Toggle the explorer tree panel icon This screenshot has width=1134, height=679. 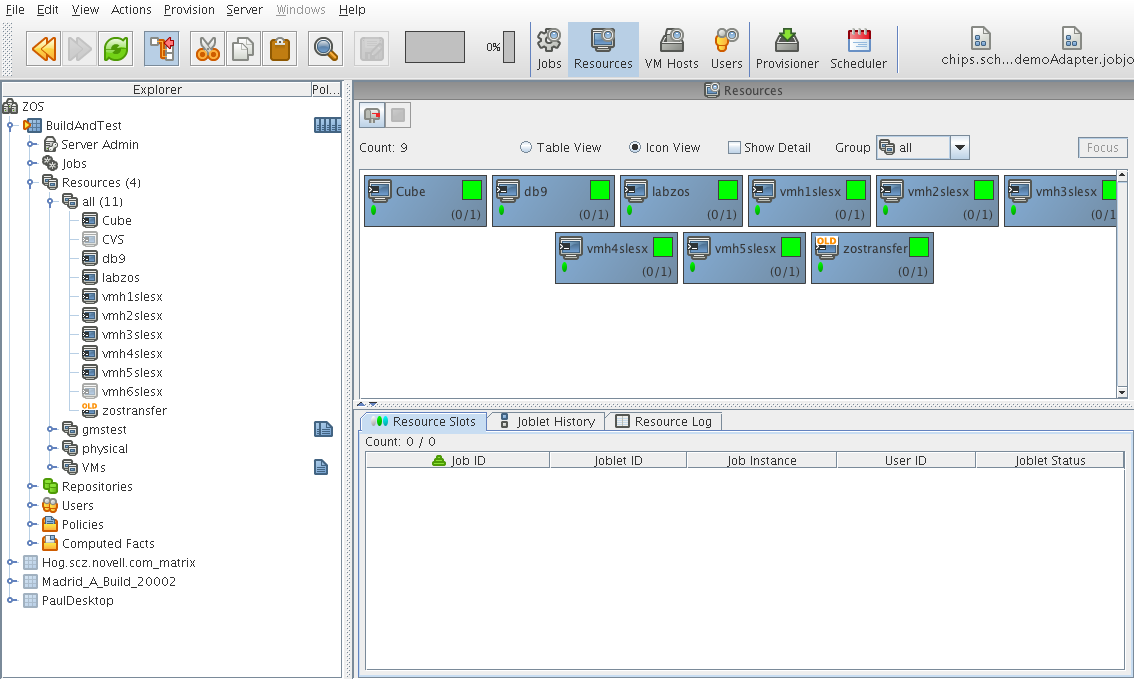pyautogui.click(x=161, y=49)
